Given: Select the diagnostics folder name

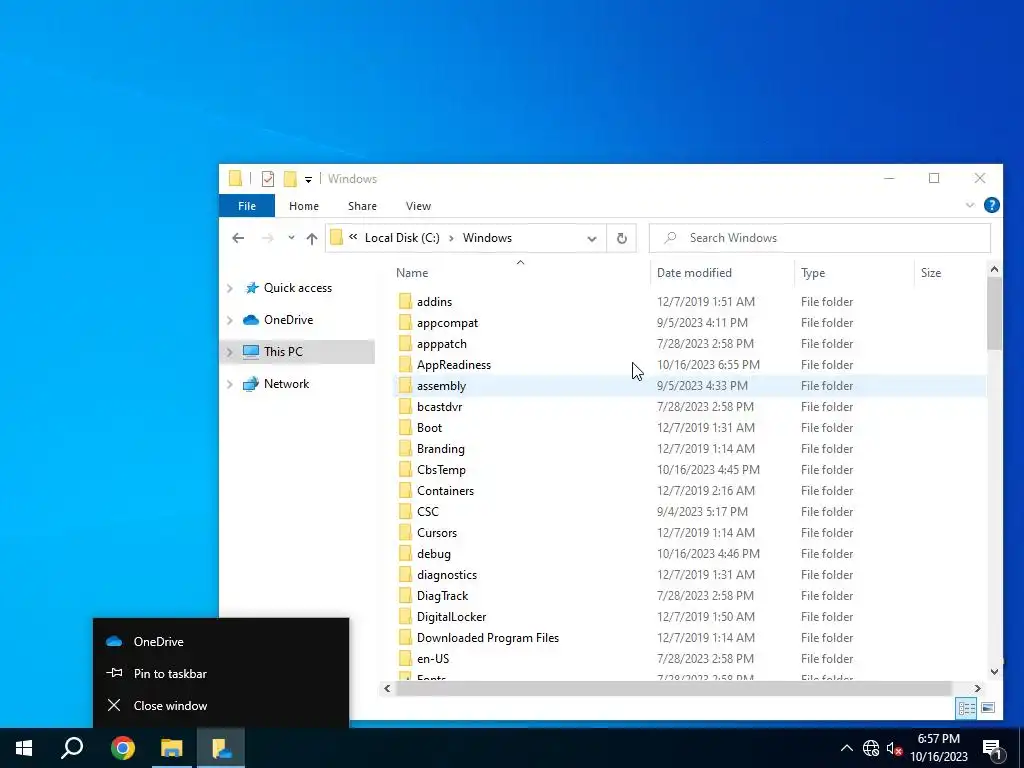Looking at the screenshot, I should click(447, 575).
